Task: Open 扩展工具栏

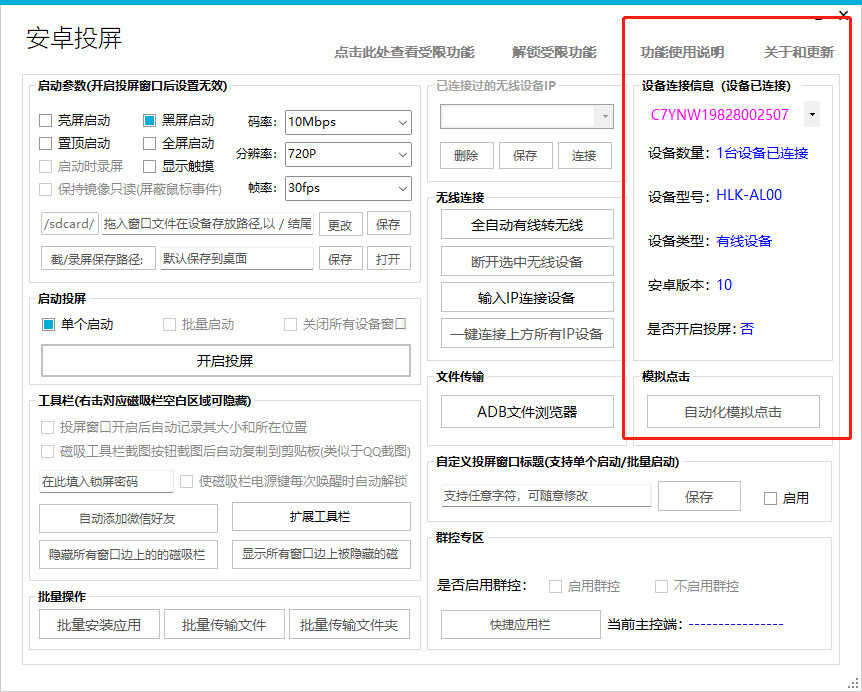Action: tap(321, 517)
